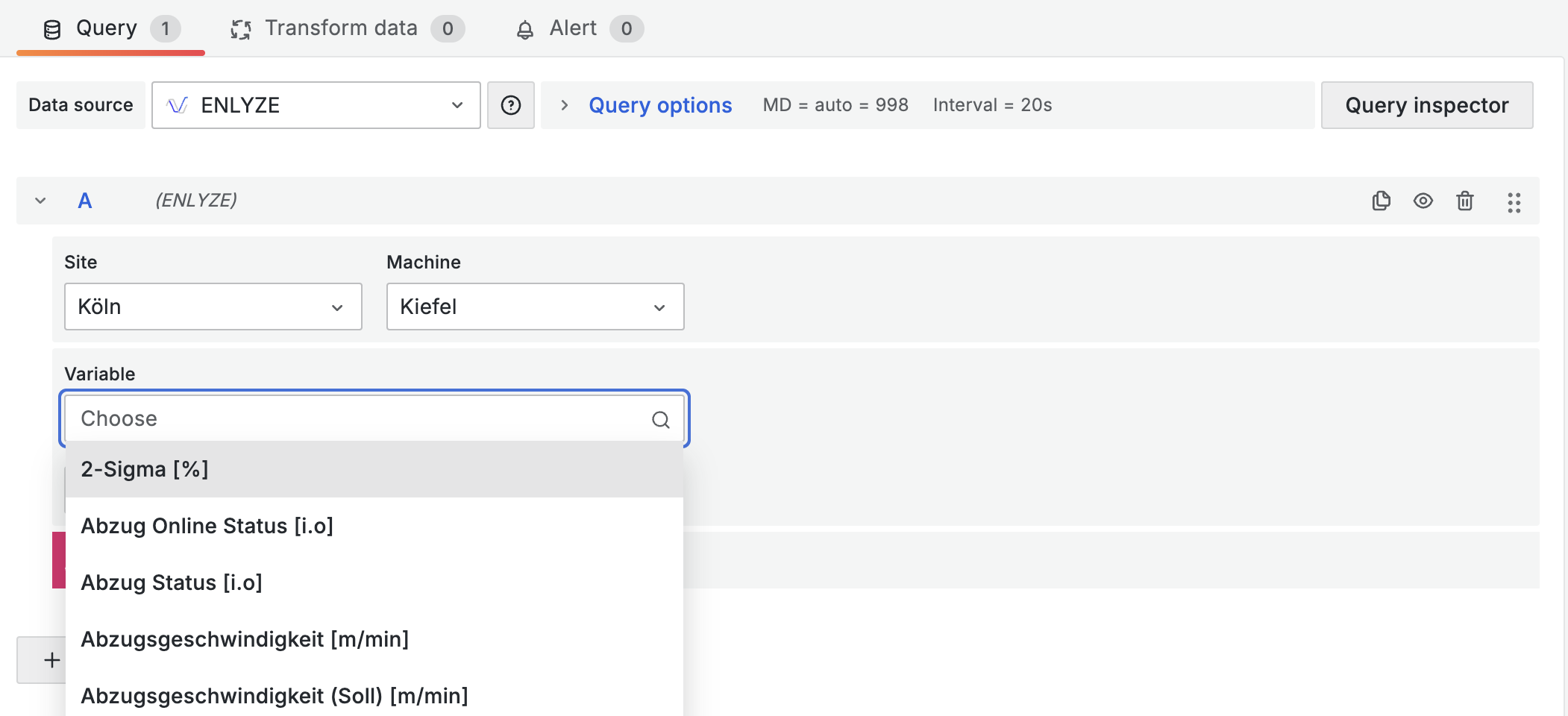Delete query A using the trash icon

point(1464,201)
